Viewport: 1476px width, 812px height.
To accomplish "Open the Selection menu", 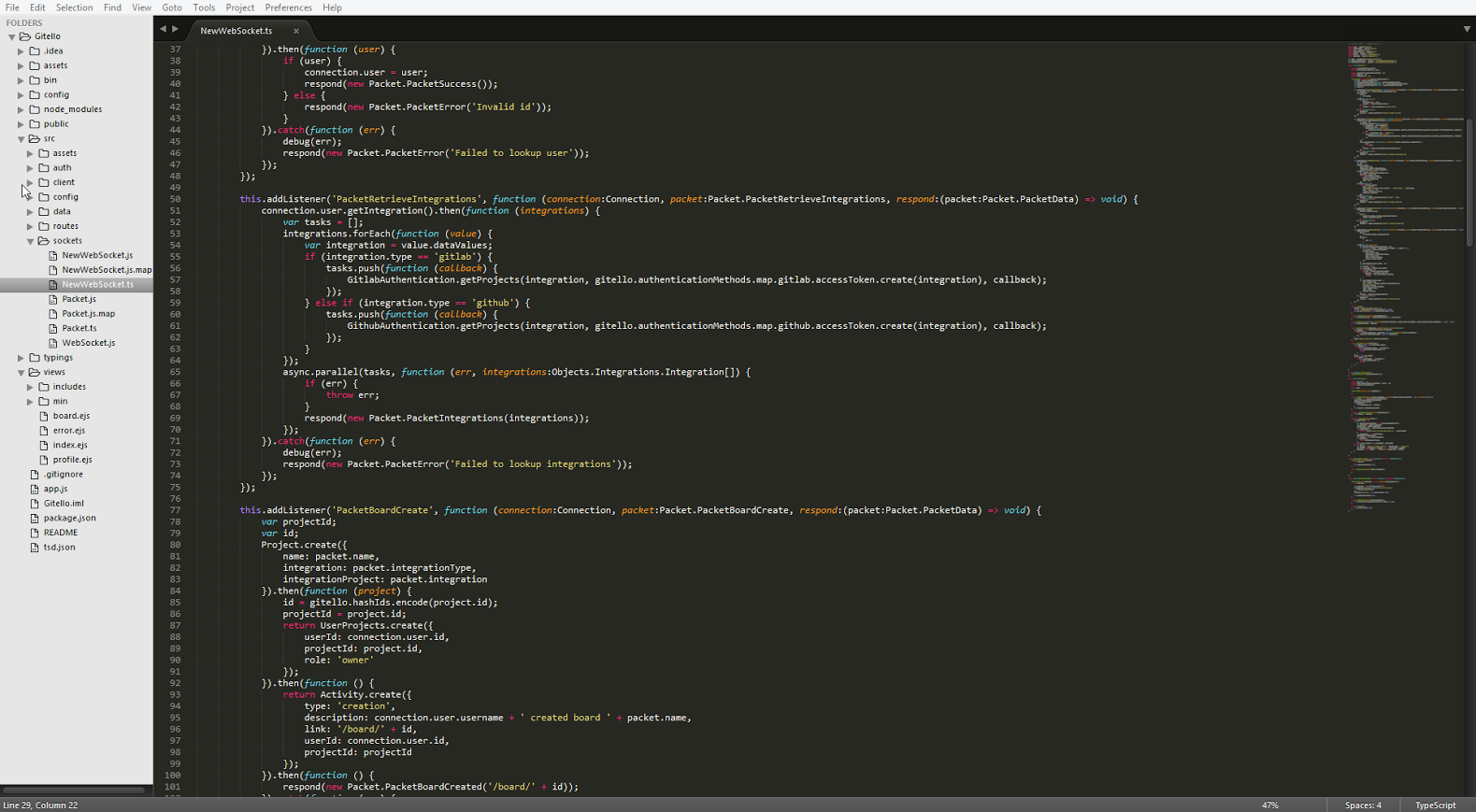I will coord(74,7).
